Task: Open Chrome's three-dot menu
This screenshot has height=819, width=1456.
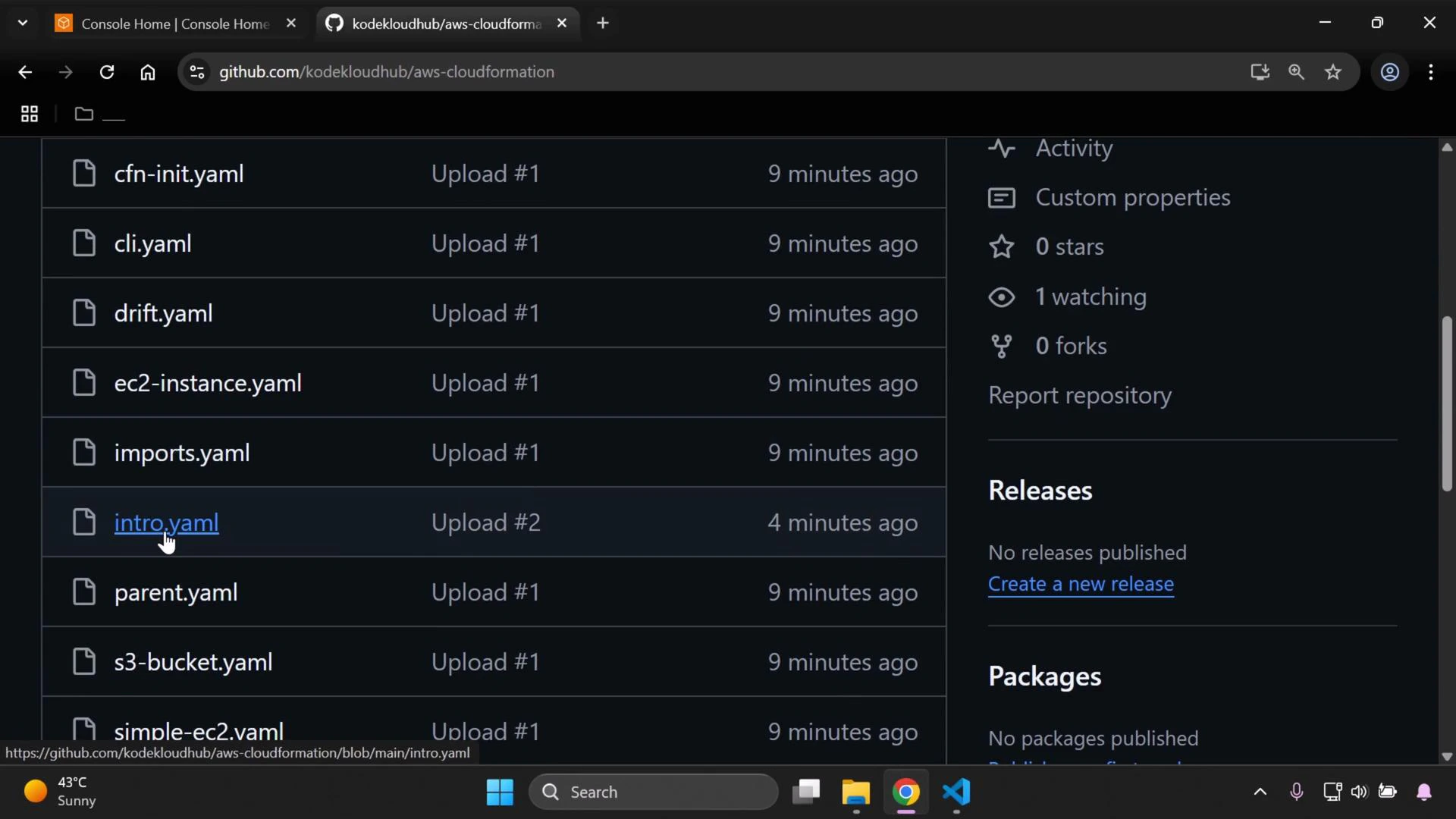Action: [1432, 72]
